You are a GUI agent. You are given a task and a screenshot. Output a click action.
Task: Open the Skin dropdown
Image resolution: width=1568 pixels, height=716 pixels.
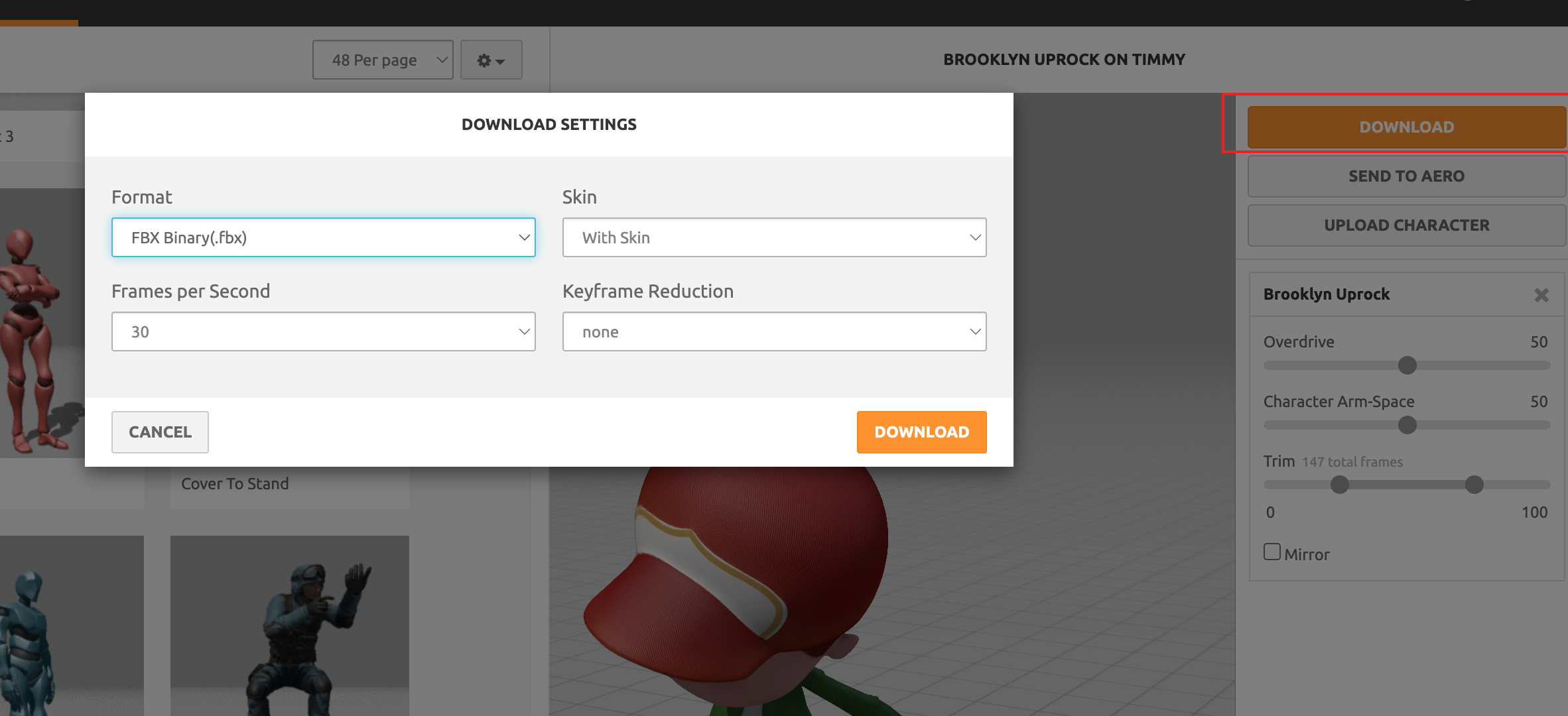(774, 237)
